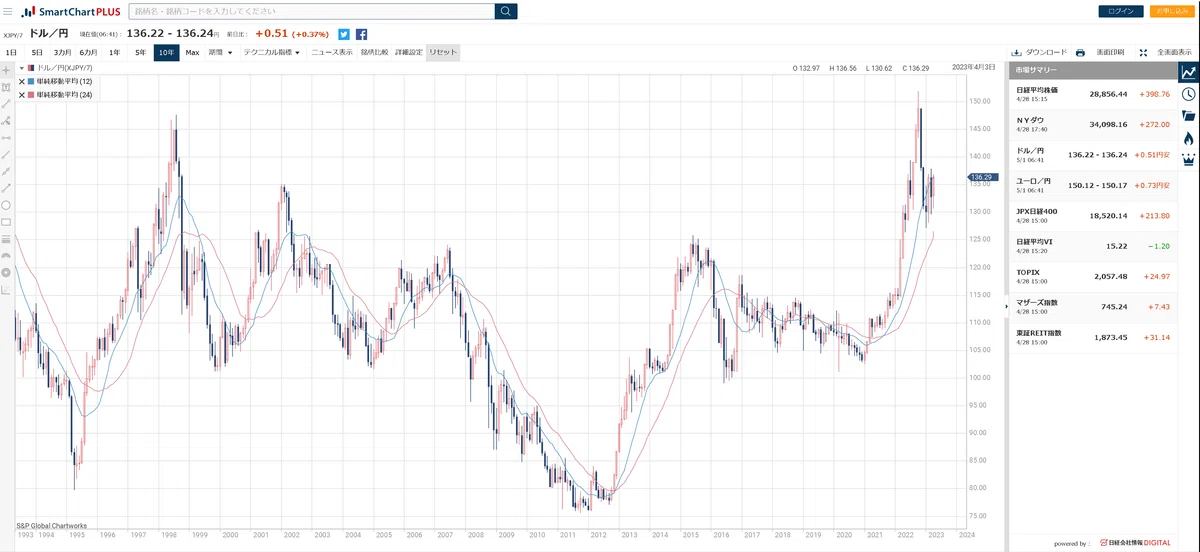Viewport: 1200px width, 552px height.
Task: Click the download icon
Action: click(1016, 52)
